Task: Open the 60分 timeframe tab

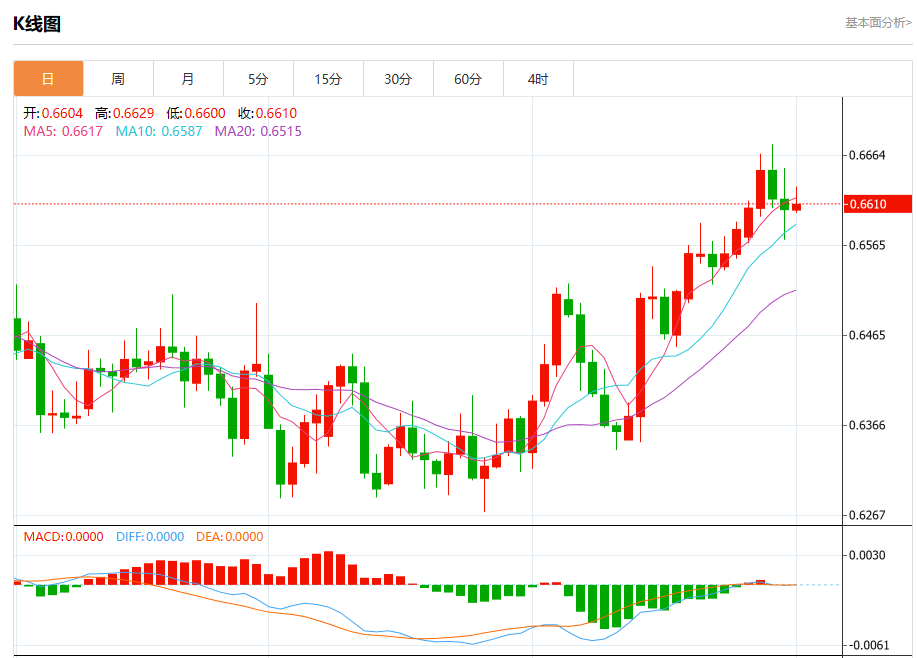Action: click(468, 78)
